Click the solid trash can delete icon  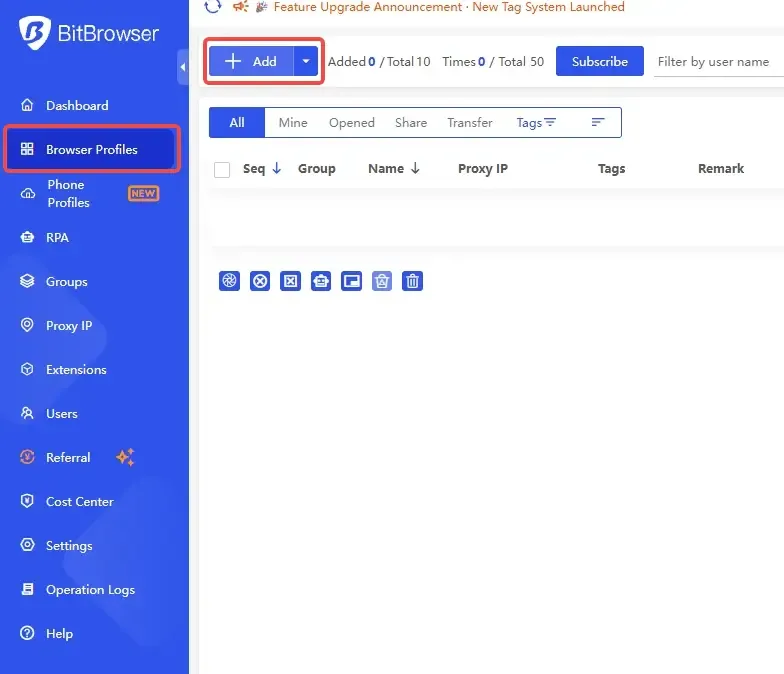[x=412, y=281]
